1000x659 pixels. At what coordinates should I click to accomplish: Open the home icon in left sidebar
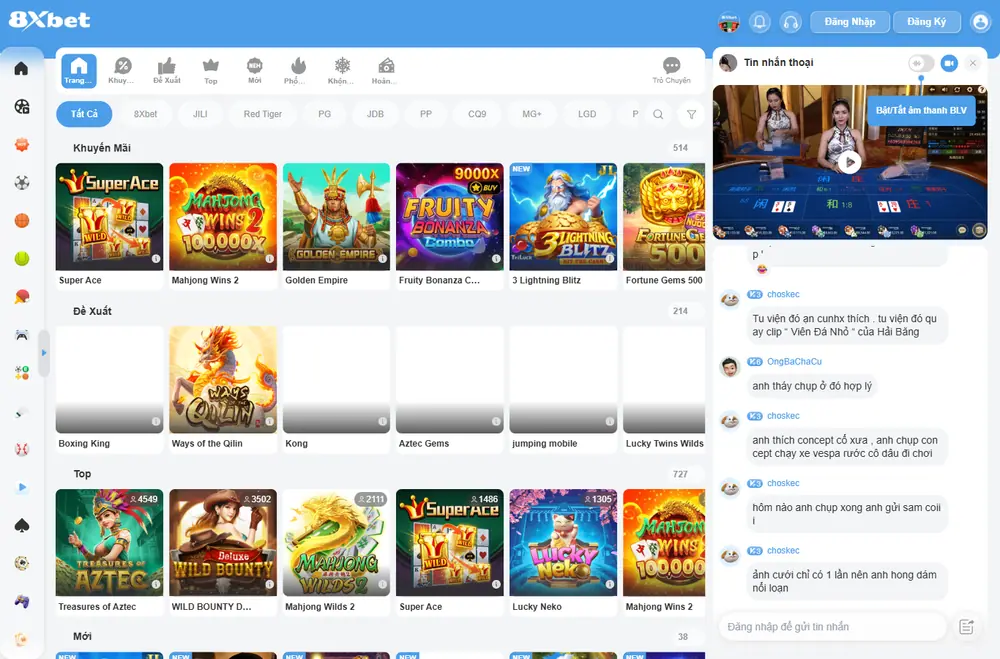(x=21, y=68)
